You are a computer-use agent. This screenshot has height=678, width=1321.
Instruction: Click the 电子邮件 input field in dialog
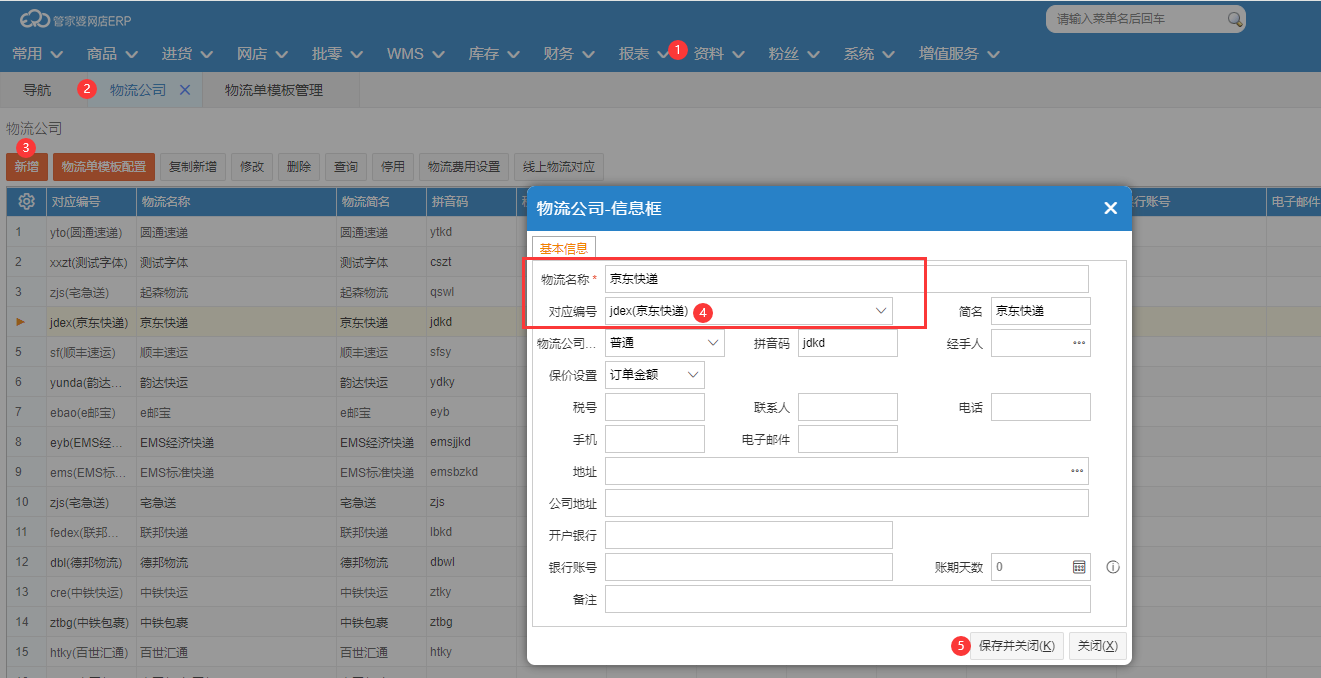848,439
